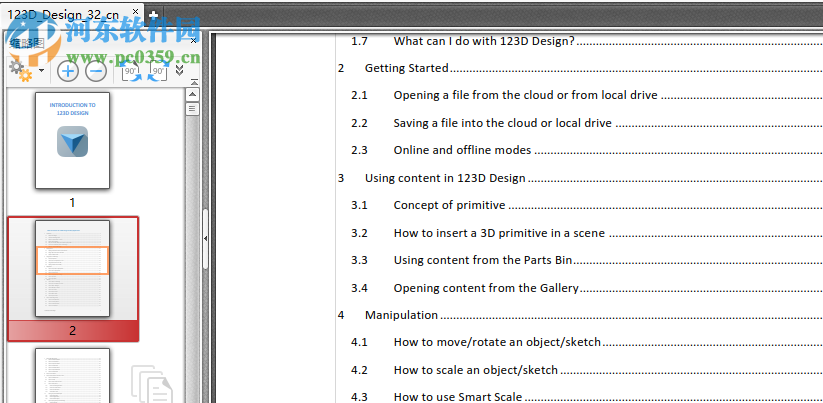Image resolution: width=823 pixels, height=403 pixels.
Task: Open 'Opening content from the Gallery' entry
Action: [x=486, y=288]
